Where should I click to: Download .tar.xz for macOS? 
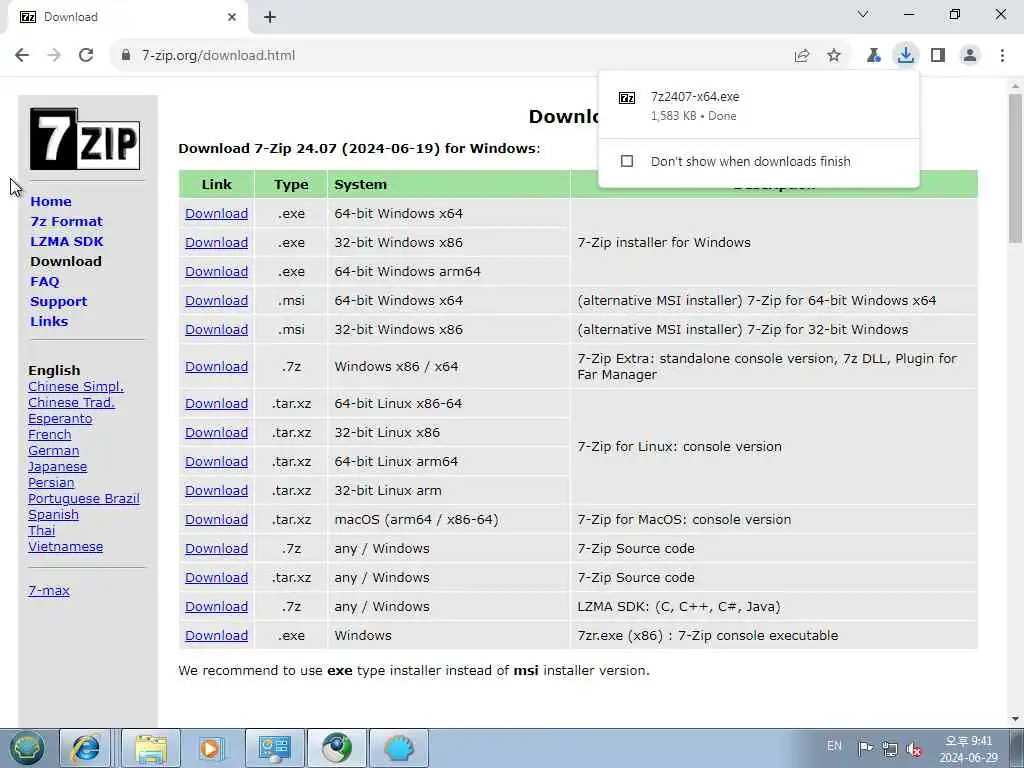click(x=216, y=519)
